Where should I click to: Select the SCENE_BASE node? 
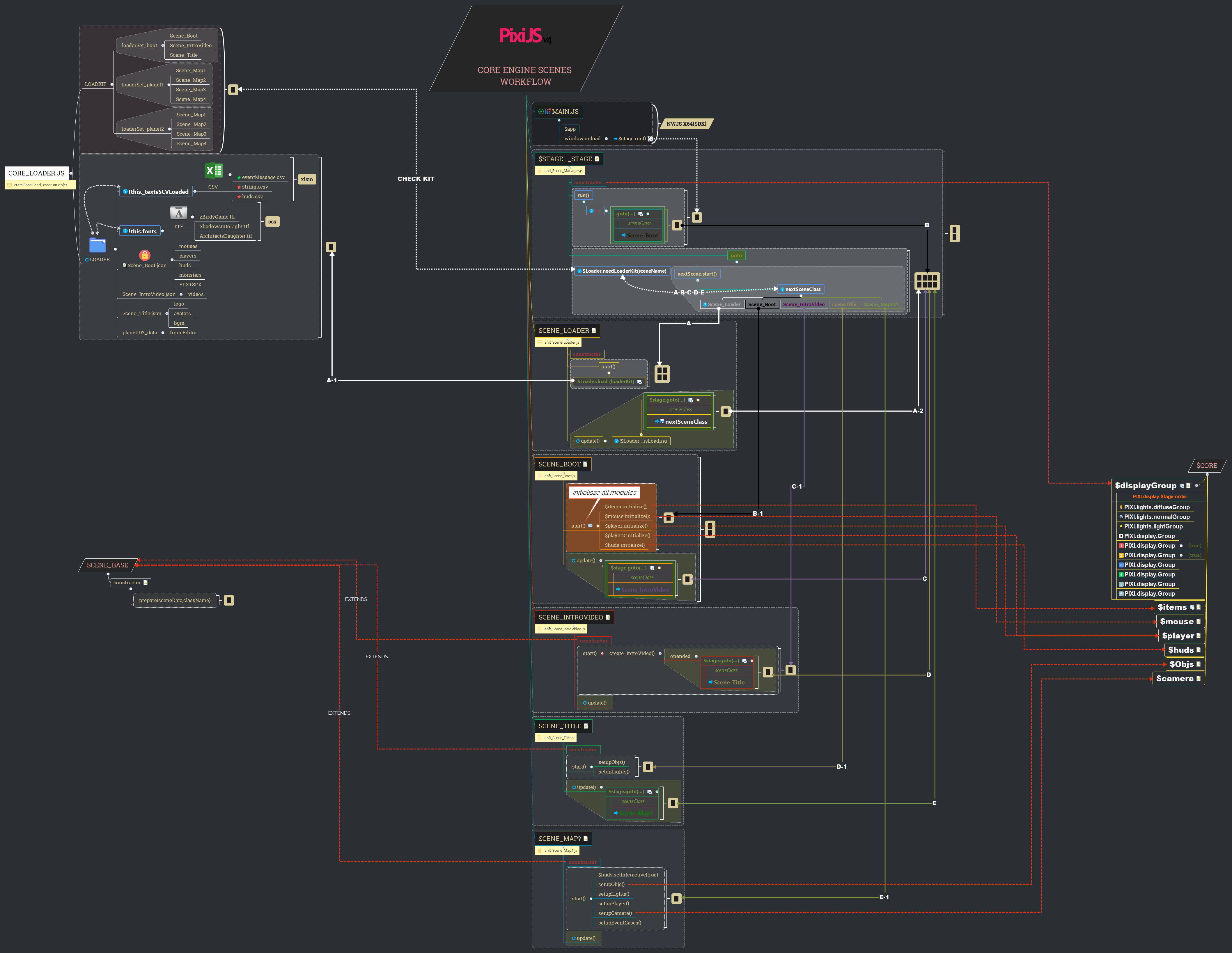click(x=108, y=565)
